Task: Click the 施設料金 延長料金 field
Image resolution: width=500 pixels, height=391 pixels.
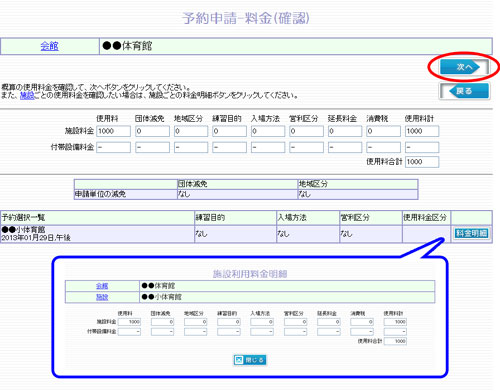Action: tap(345, 131)
